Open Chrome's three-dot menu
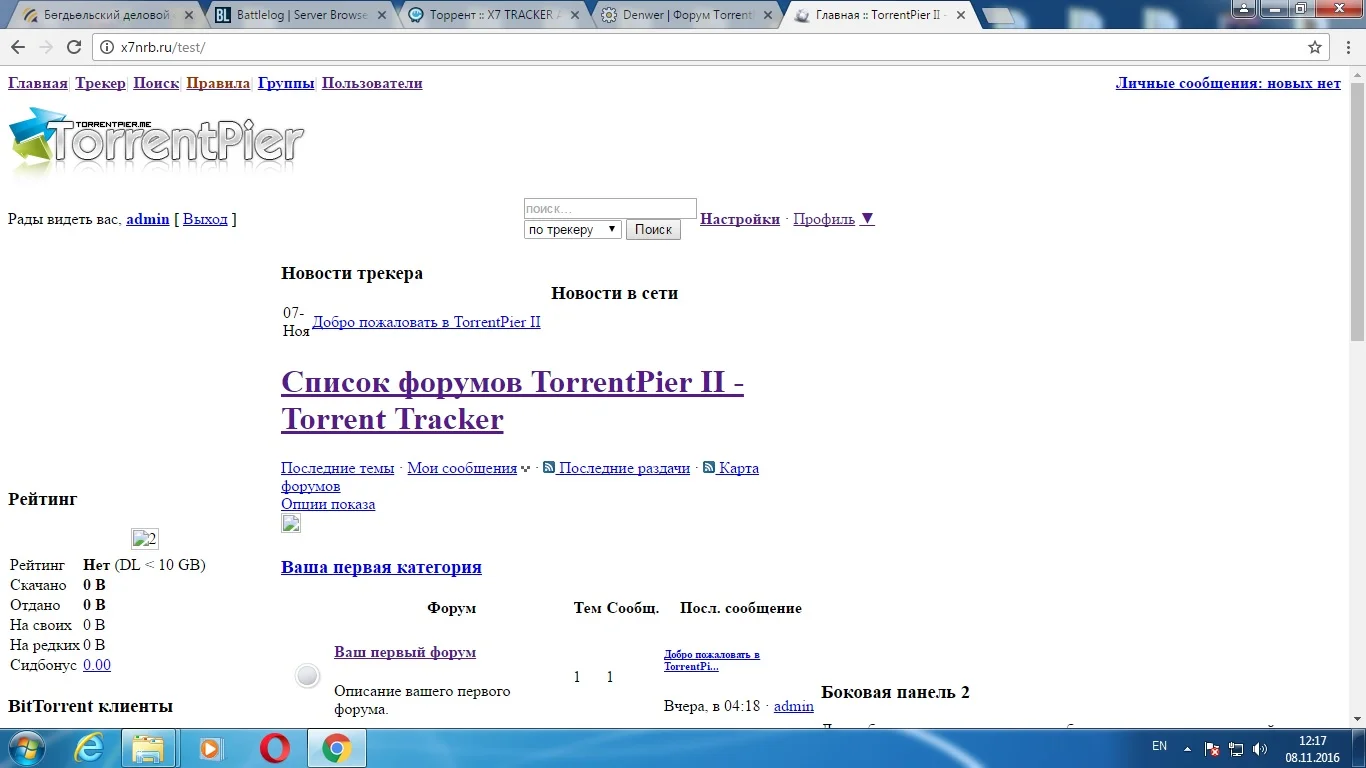The image size is (1366, 768). pos(1347,47)
